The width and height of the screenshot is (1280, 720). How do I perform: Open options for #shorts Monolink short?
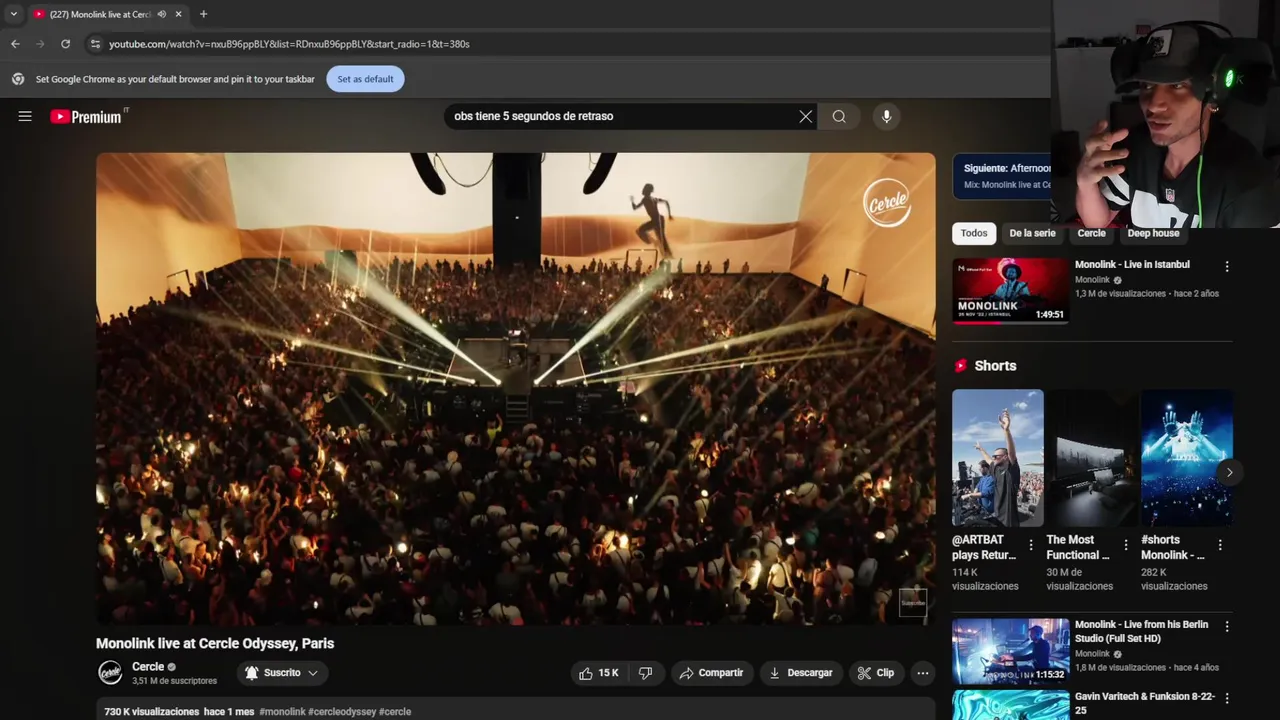[x=1220, y=545]
